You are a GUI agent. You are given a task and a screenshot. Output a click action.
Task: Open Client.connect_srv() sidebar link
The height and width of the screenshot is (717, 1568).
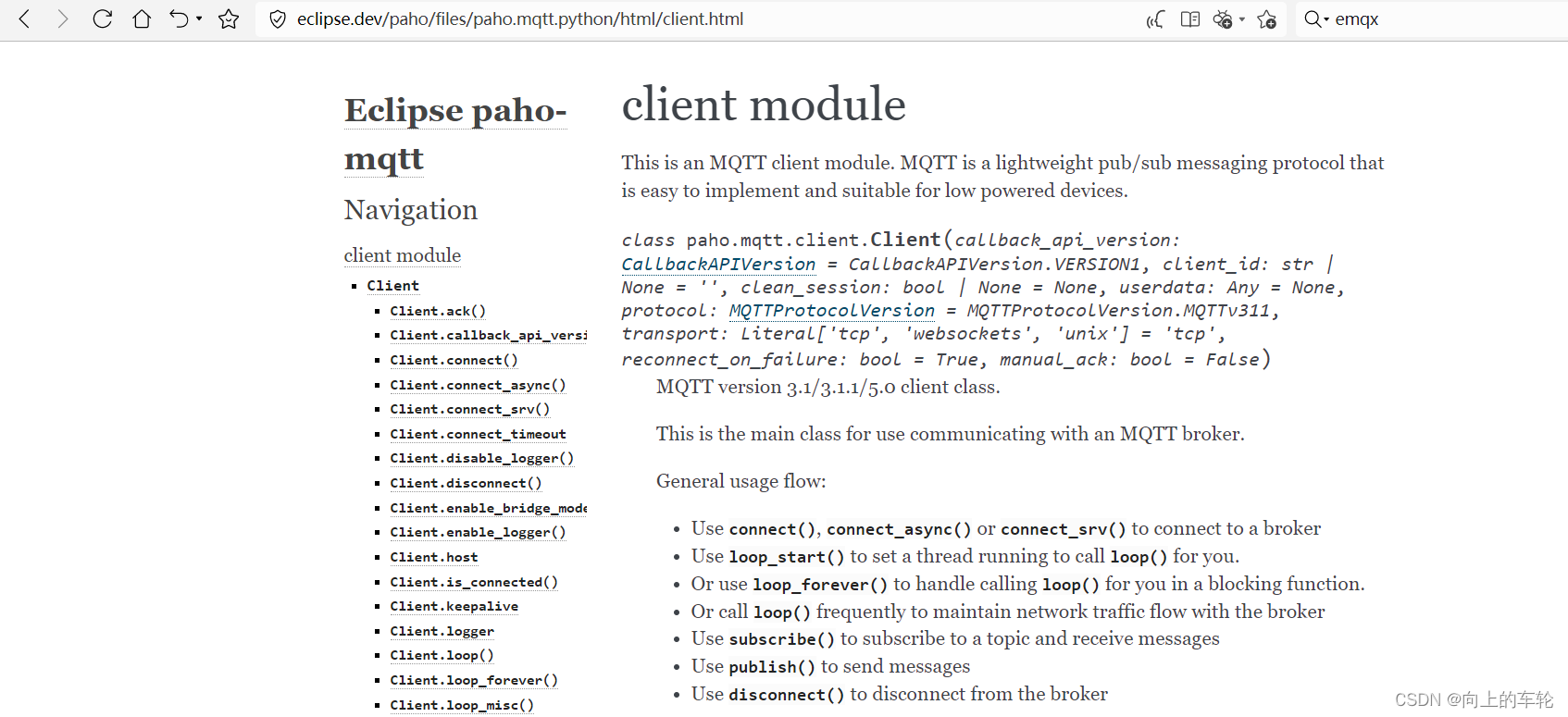pyautogui.click(x=470, y=409)
